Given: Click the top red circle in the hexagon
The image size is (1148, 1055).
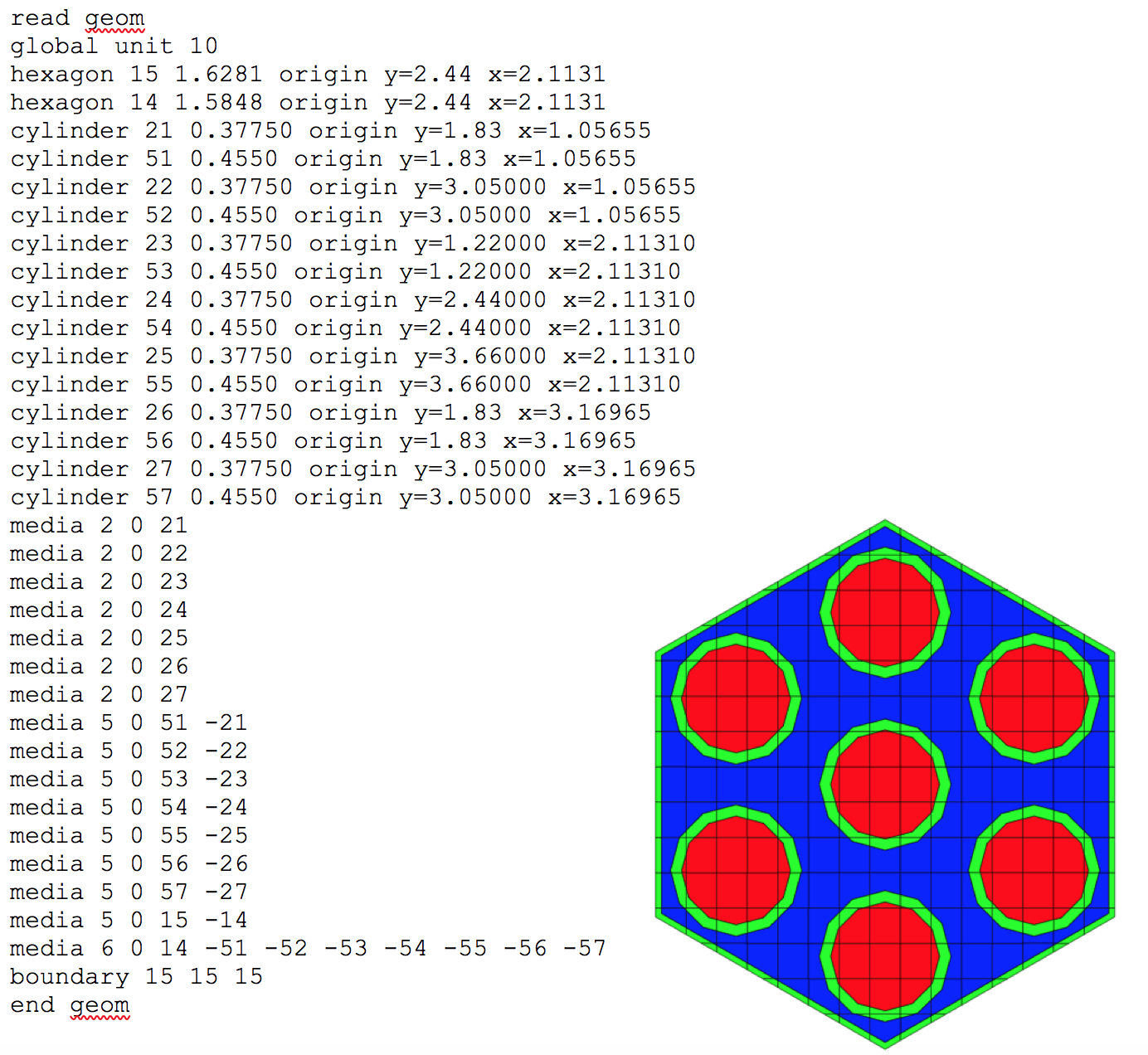Looking at the screenshot, I should 885,613.
